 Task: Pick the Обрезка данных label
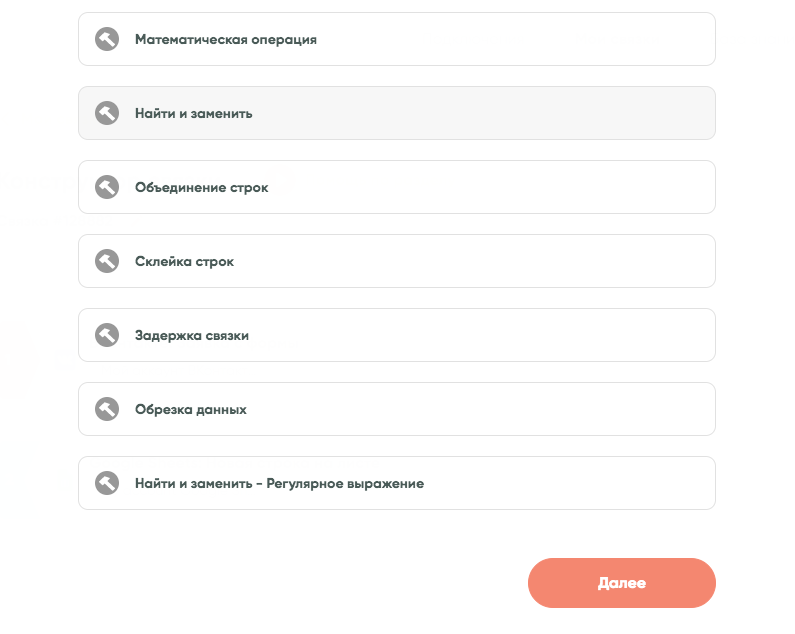[x=191, y=410]
